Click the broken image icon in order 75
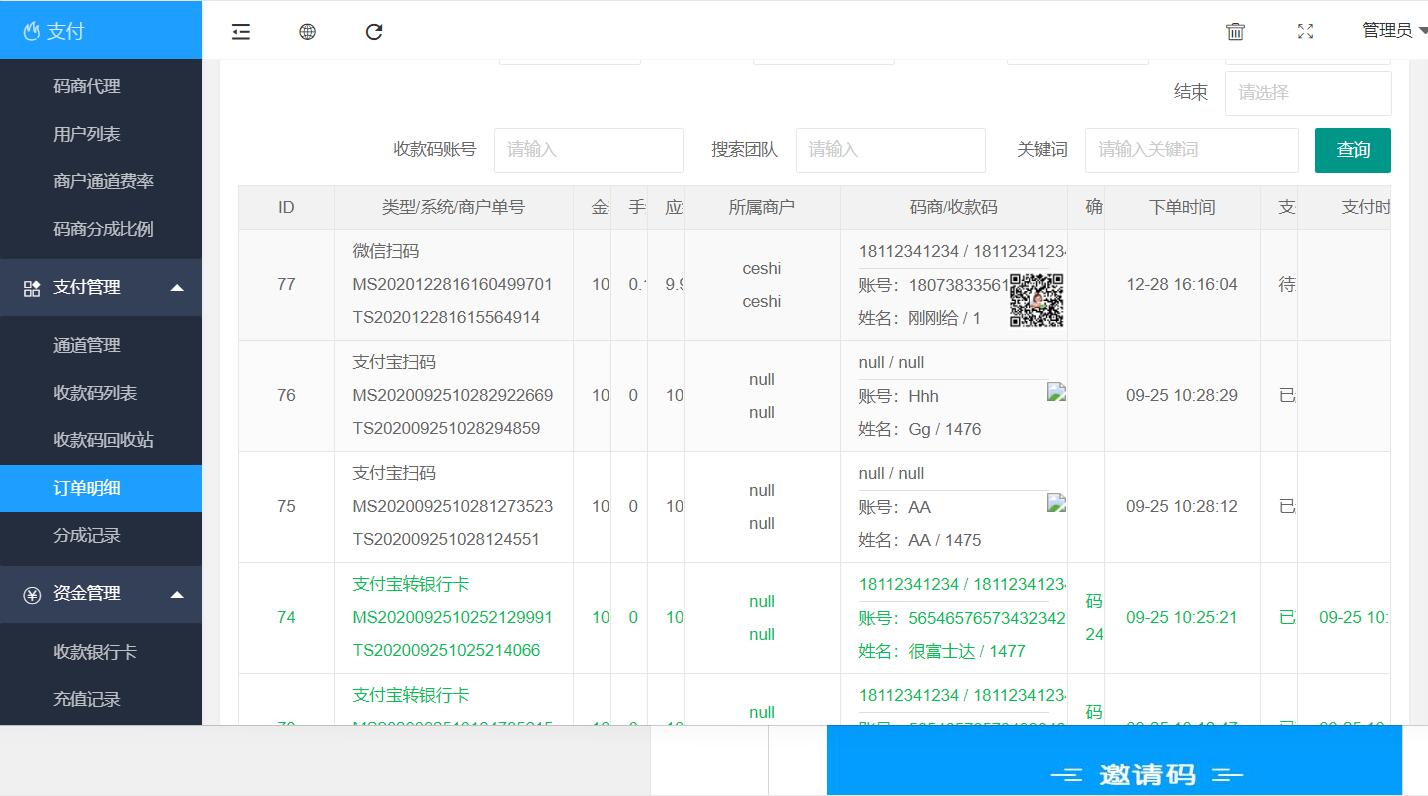 (x=1056, y=503)
